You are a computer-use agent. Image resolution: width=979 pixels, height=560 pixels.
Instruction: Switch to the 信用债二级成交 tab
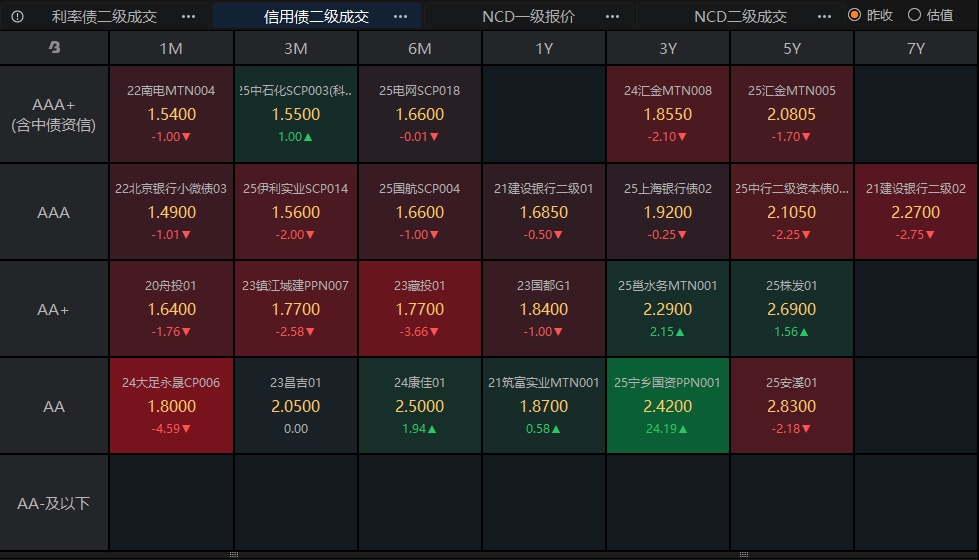[316, 16]
